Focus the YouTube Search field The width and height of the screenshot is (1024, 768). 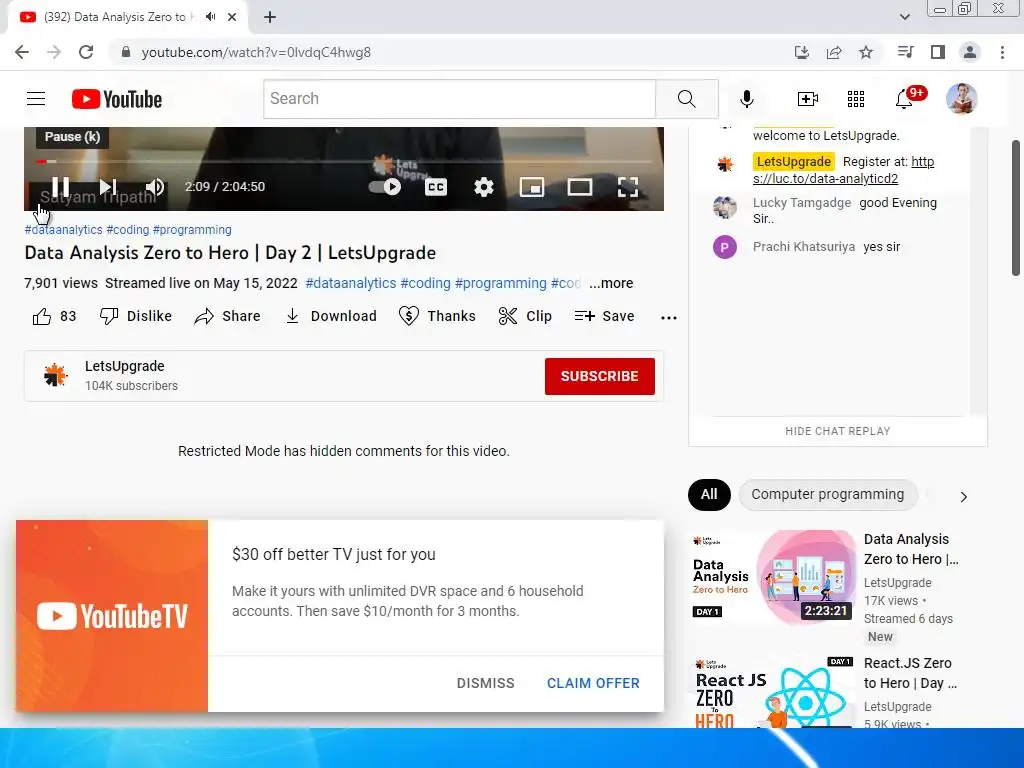point(460,99)
